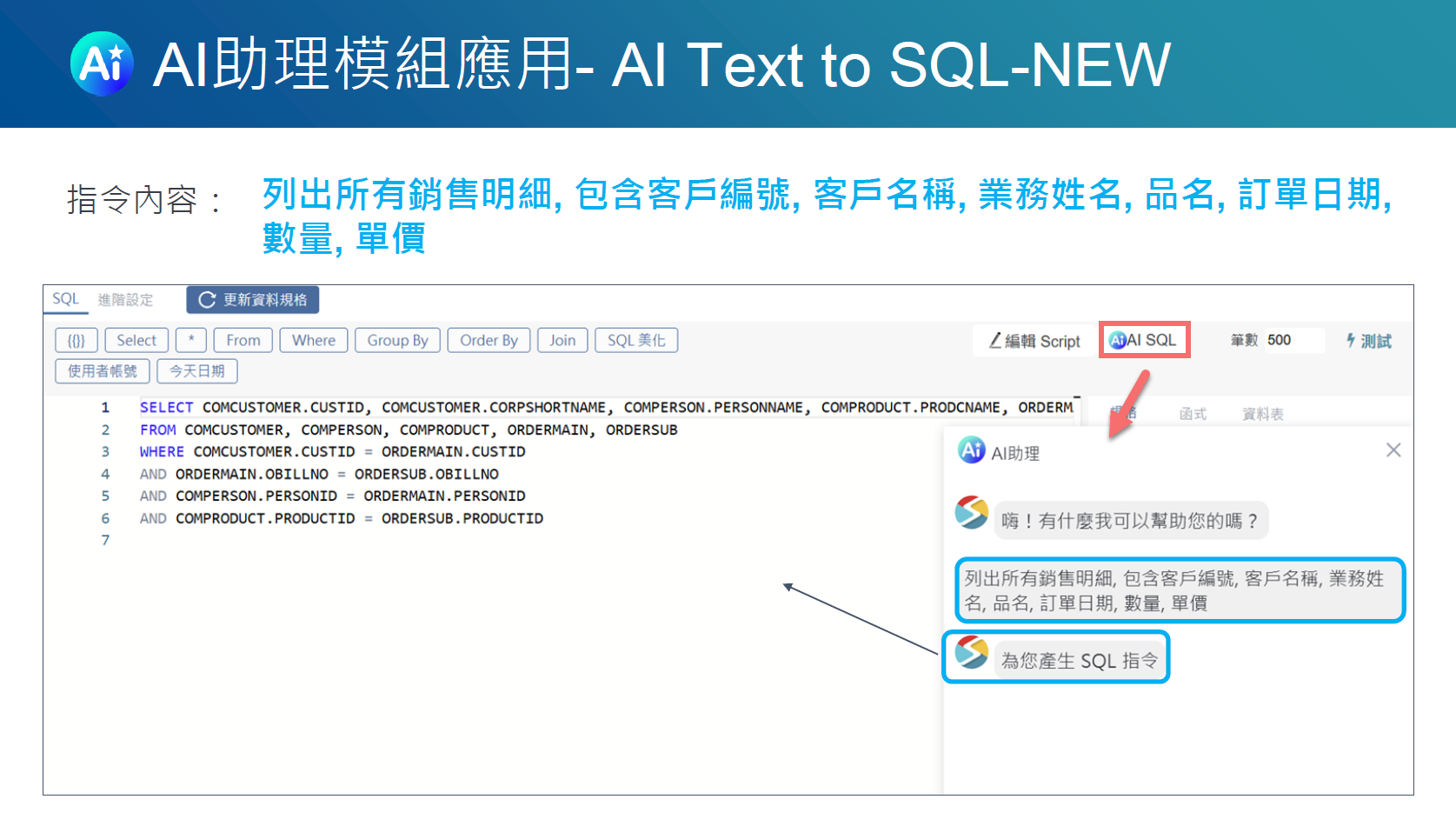Close the AI助理 chat panel
Screen dimensions: 1456x819
(x=1394, y=450)
